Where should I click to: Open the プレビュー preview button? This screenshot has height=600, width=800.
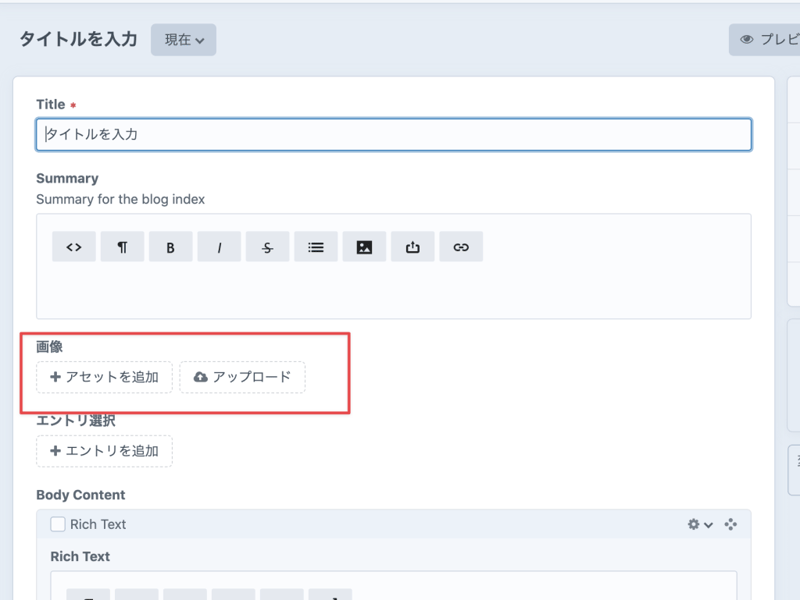[x=768, y=40]
